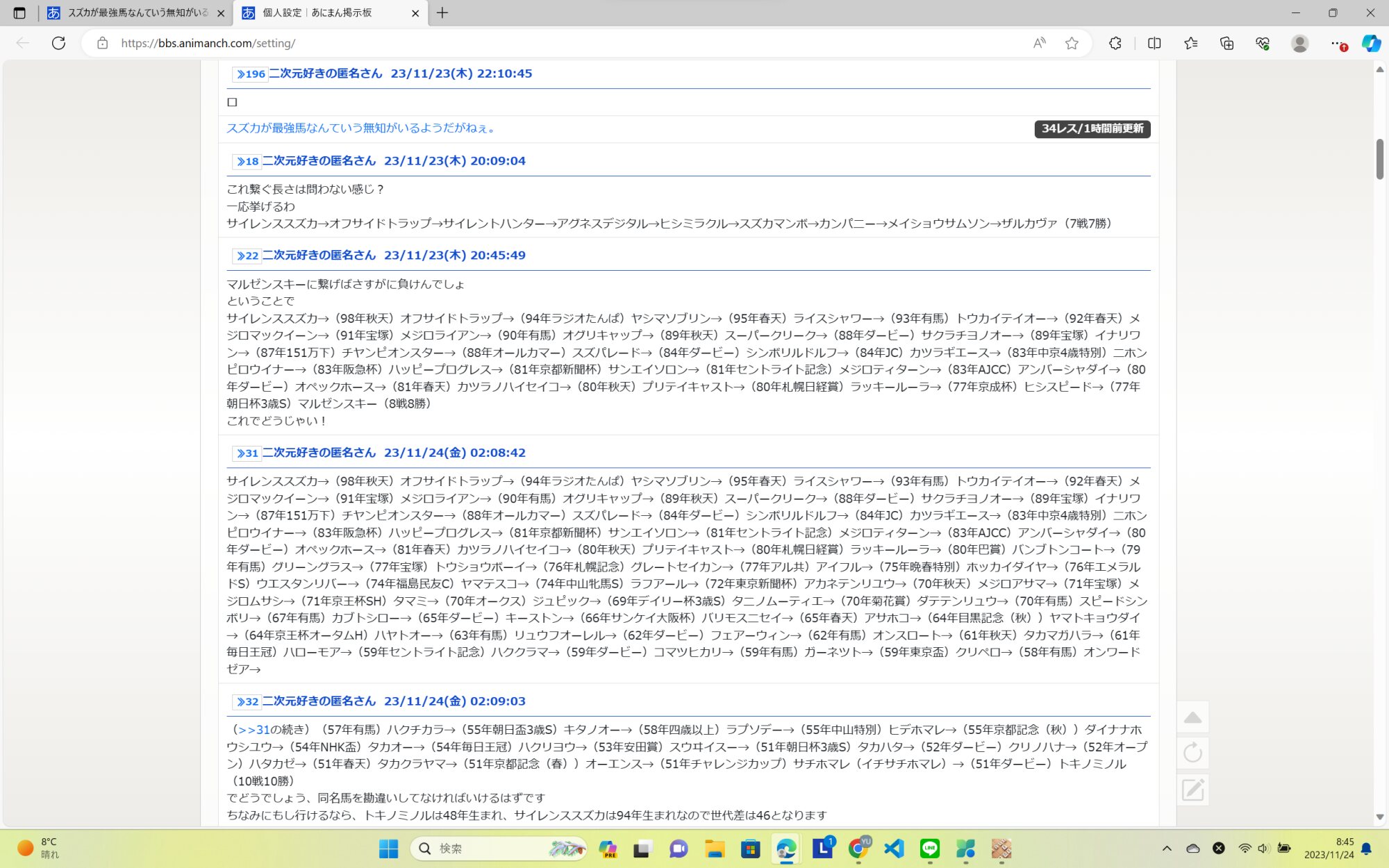Expand system tray hidden icons chevron
The image size is (1389, 868).
pos(1167,848)
